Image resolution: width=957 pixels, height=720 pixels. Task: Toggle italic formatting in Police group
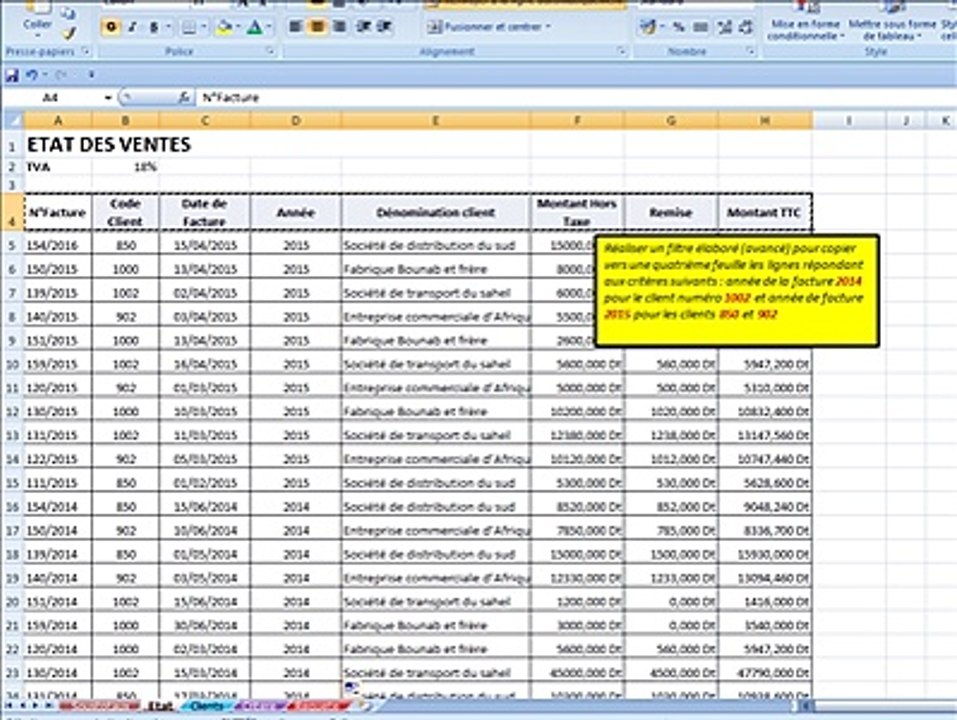[x=132, y=27]
